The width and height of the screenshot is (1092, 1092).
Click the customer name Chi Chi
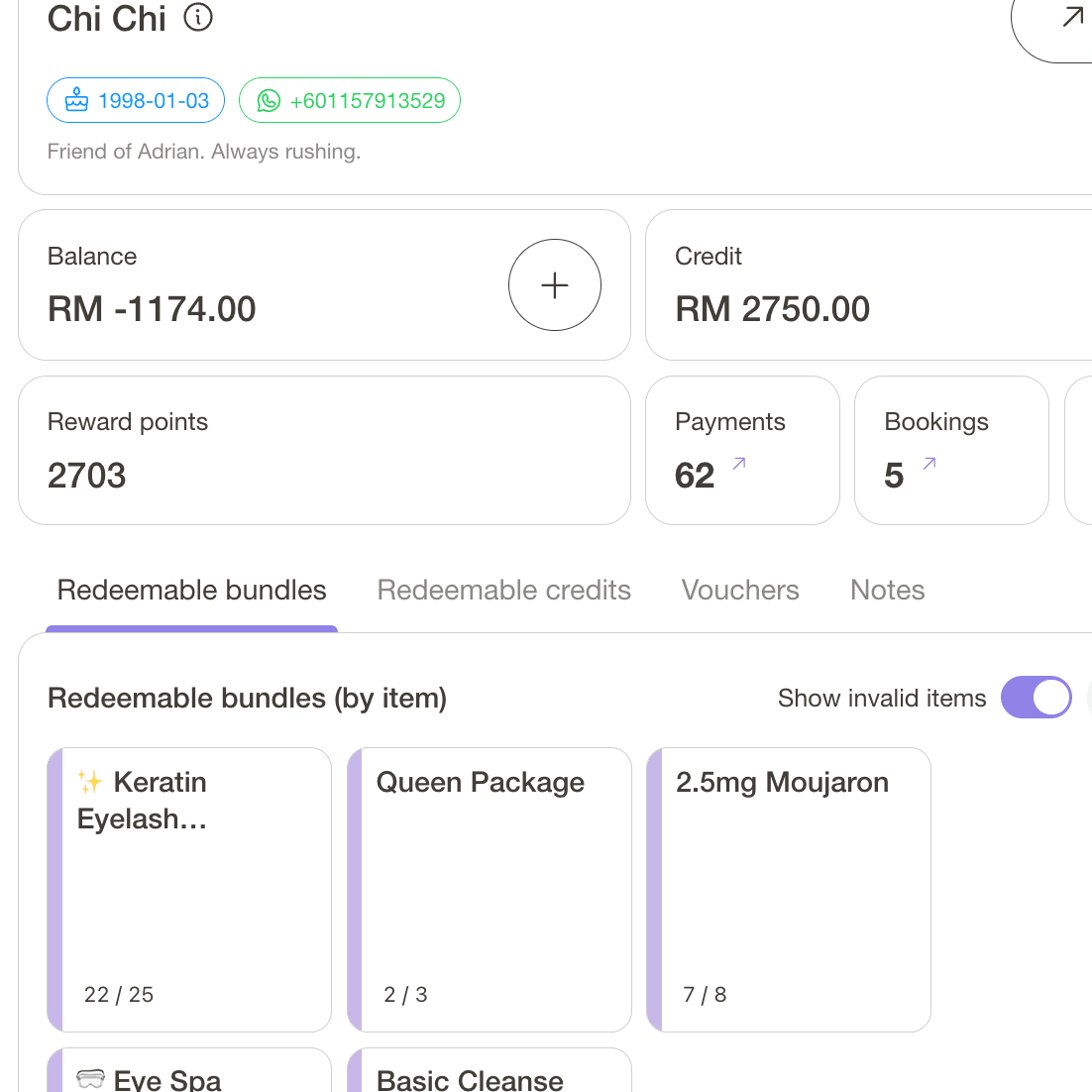tap(107, 19)
